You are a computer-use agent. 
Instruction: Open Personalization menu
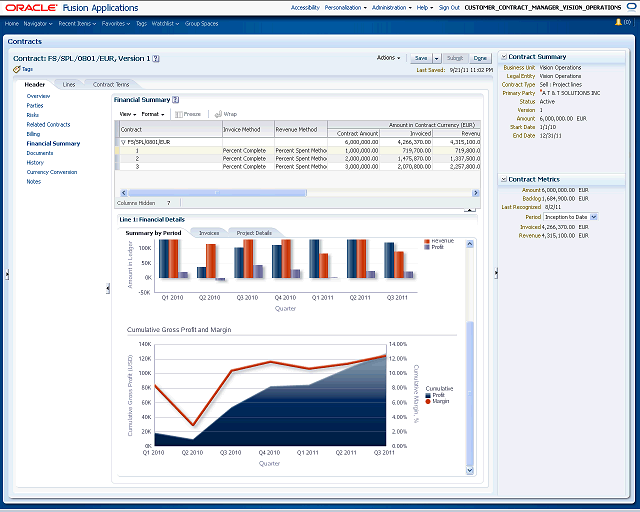(346, 8)
